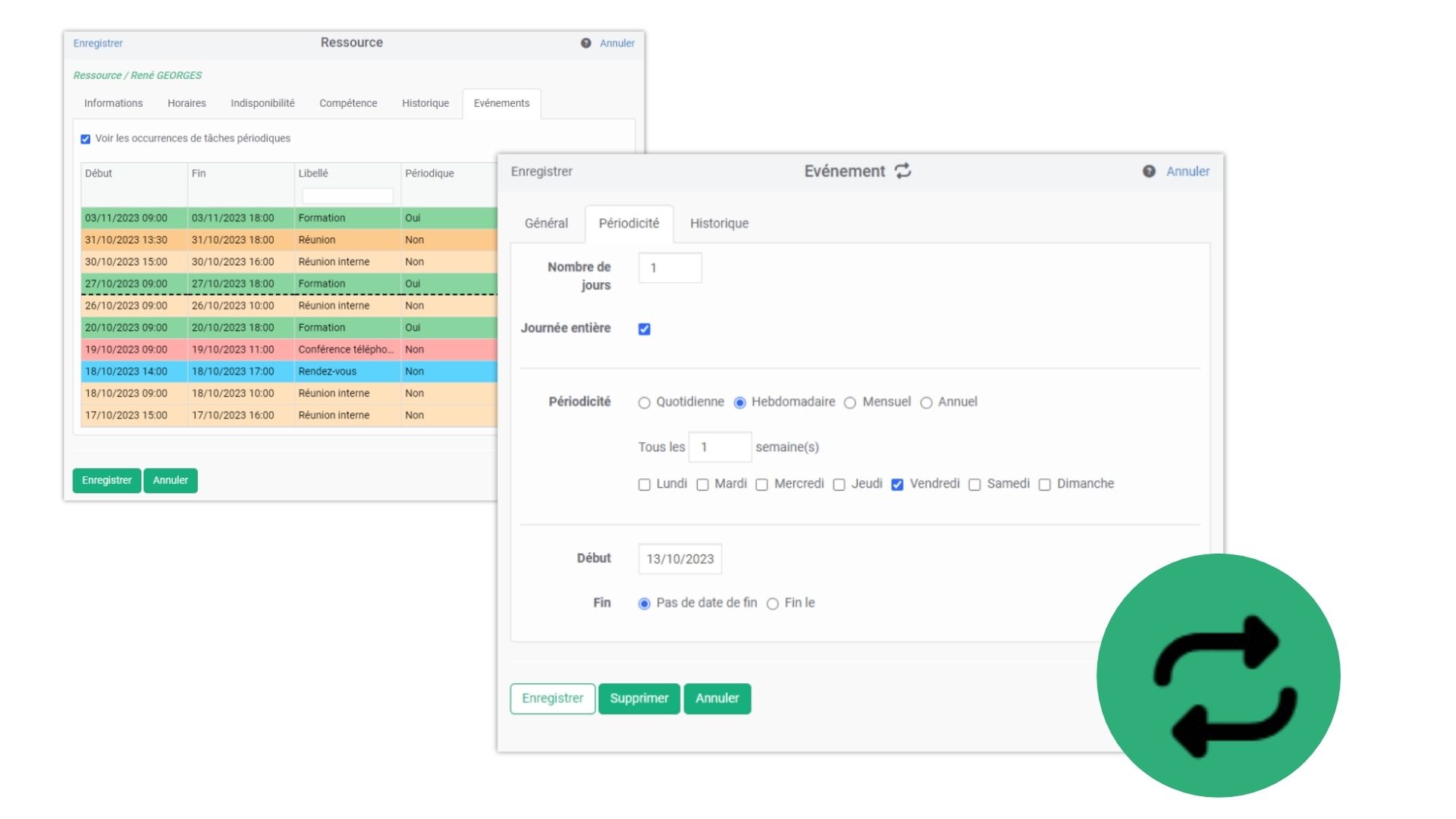Switch to the Général tab
This screenshot has width=1456, height=819.
[x=546, y=223]
